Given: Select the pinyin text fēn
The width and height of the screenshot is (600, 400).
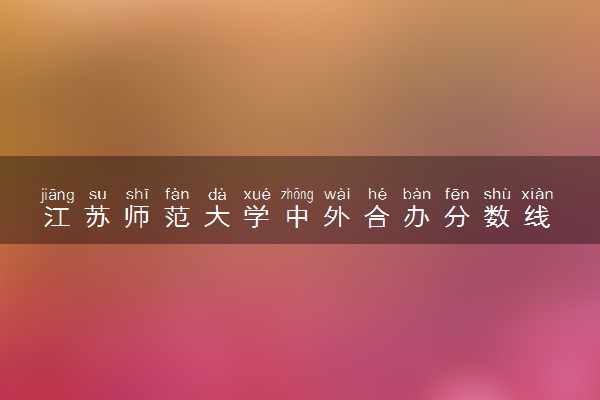Looking at the screenshot, I should click(457, 194).
